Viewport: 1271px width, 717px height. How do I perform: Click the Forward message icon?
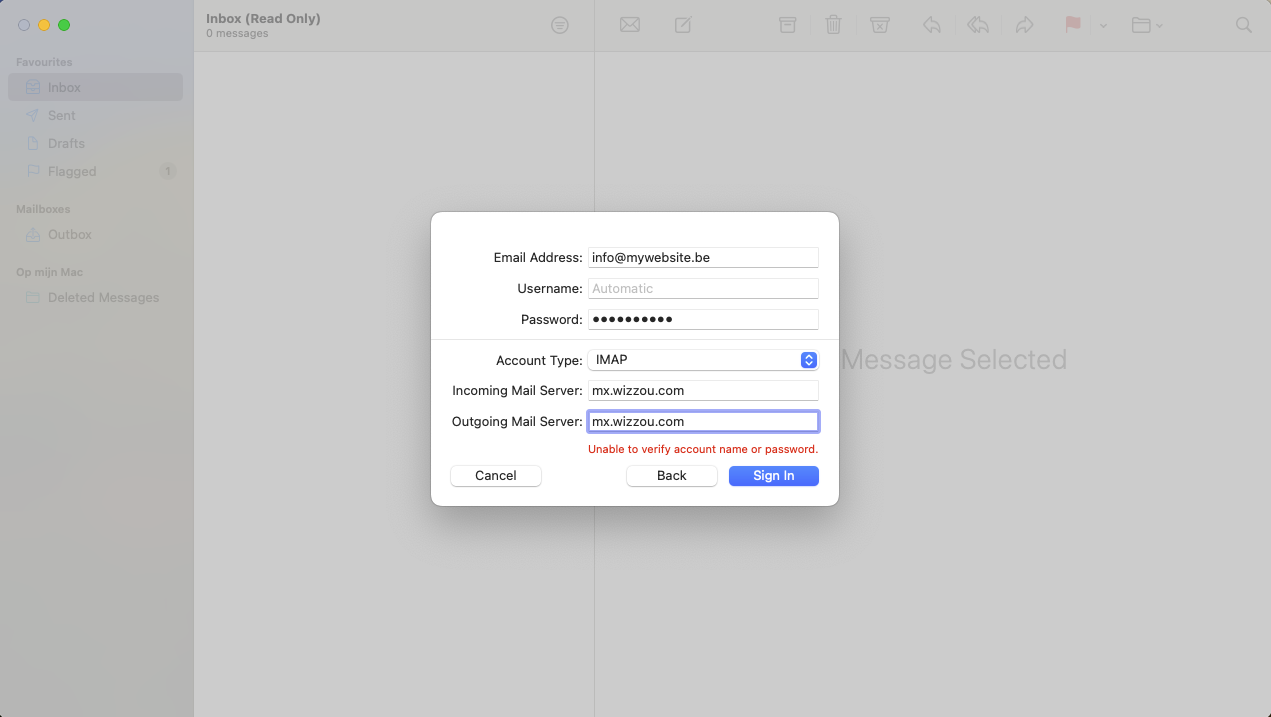click(x=1024, y=25)
